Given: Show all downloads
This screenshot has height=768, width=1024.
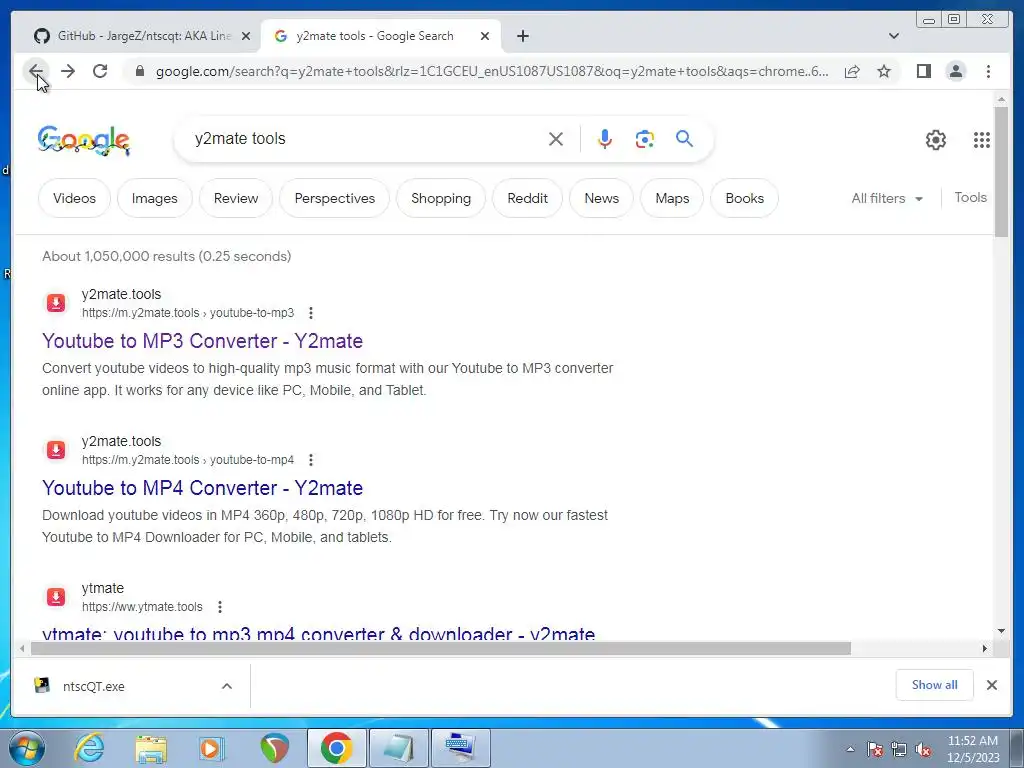Looking at the screenshot, I should tap(935, 685).
